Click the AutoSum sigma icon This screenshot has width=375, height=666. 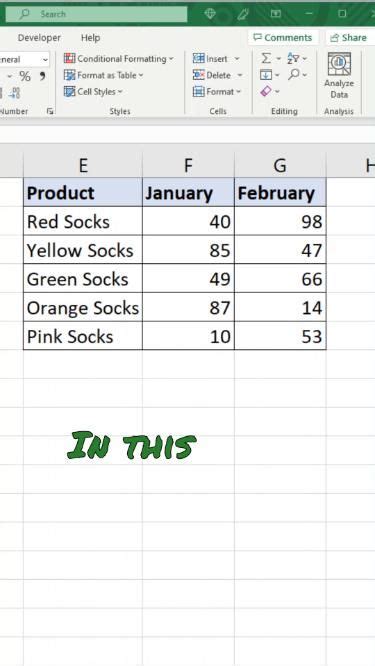[266, 58]
